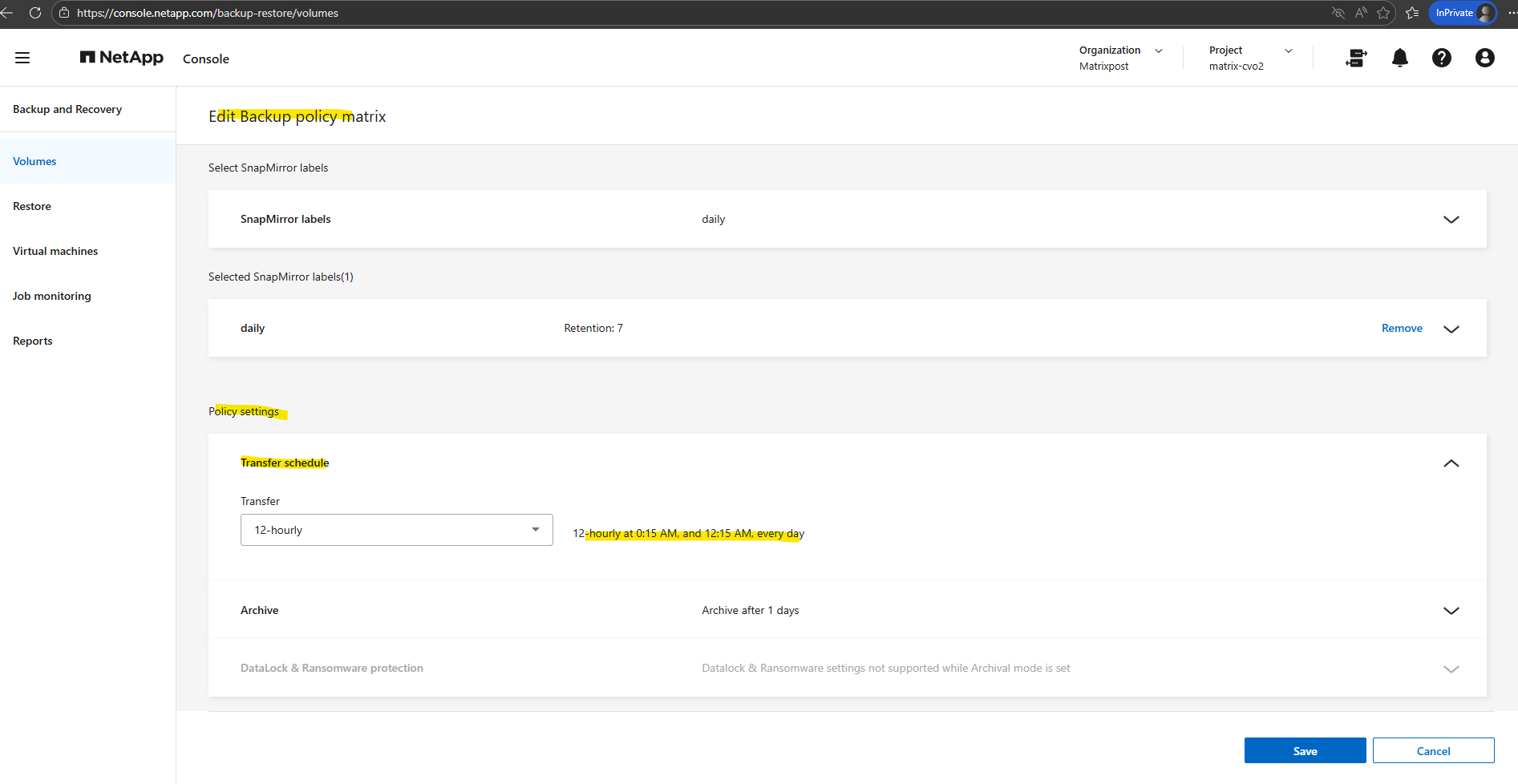Image resolution: width=1518 pixels, height=784 pixels.
Task: Expand the Archive settings row
Action: [1451, 611]
